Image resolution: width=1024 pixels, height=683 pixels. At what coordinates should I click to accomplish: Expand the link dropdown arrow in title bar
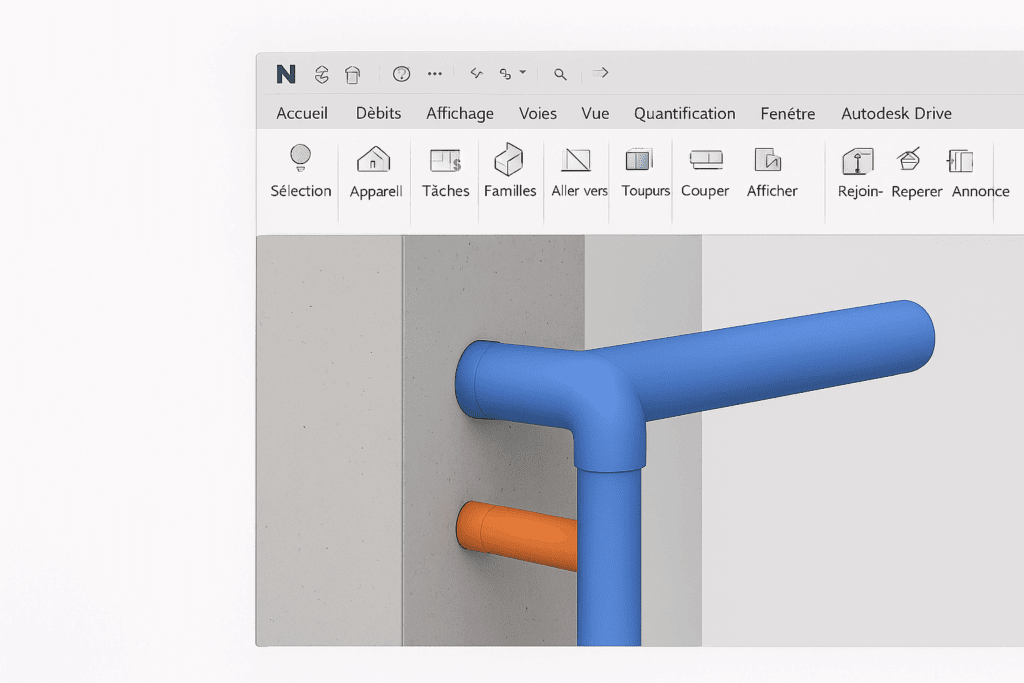(522, 73)
